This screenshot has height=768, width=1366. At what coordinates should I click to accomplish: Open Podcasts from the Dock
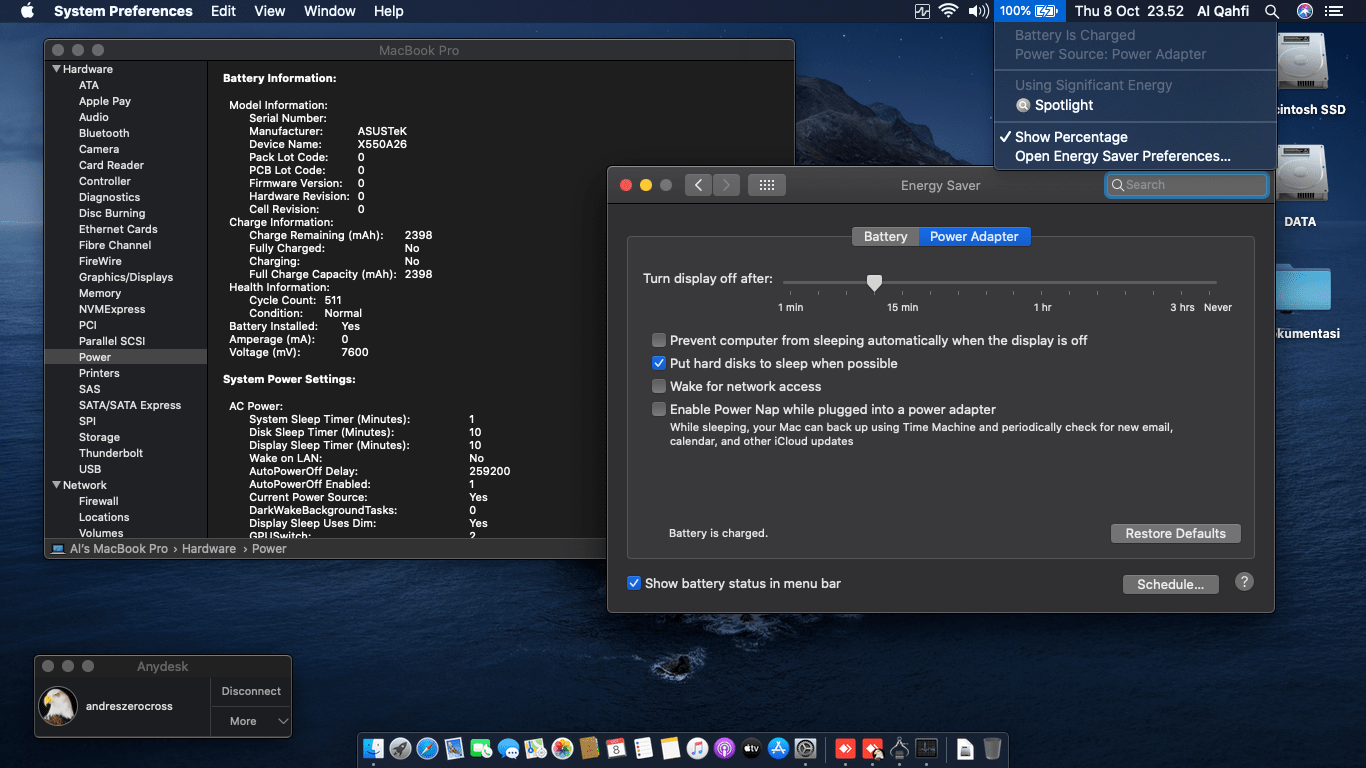[x=725, y=748]
